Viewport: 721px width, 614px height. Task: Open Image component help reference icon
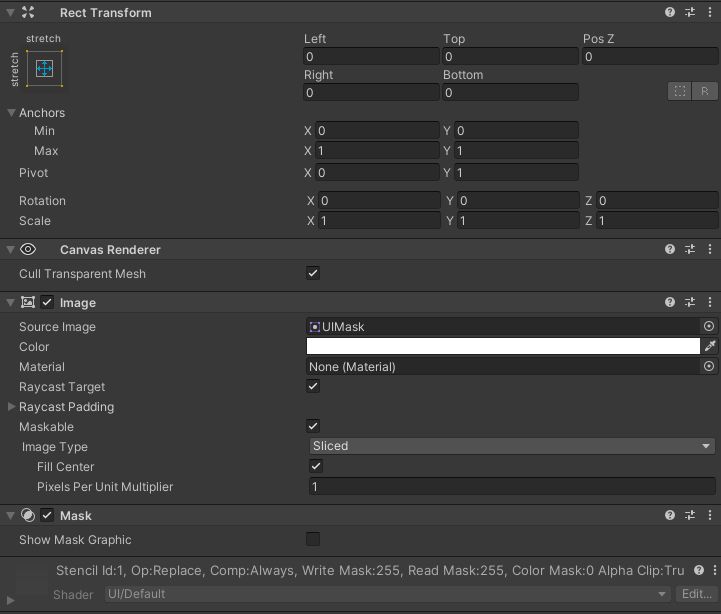coord(670,302)
